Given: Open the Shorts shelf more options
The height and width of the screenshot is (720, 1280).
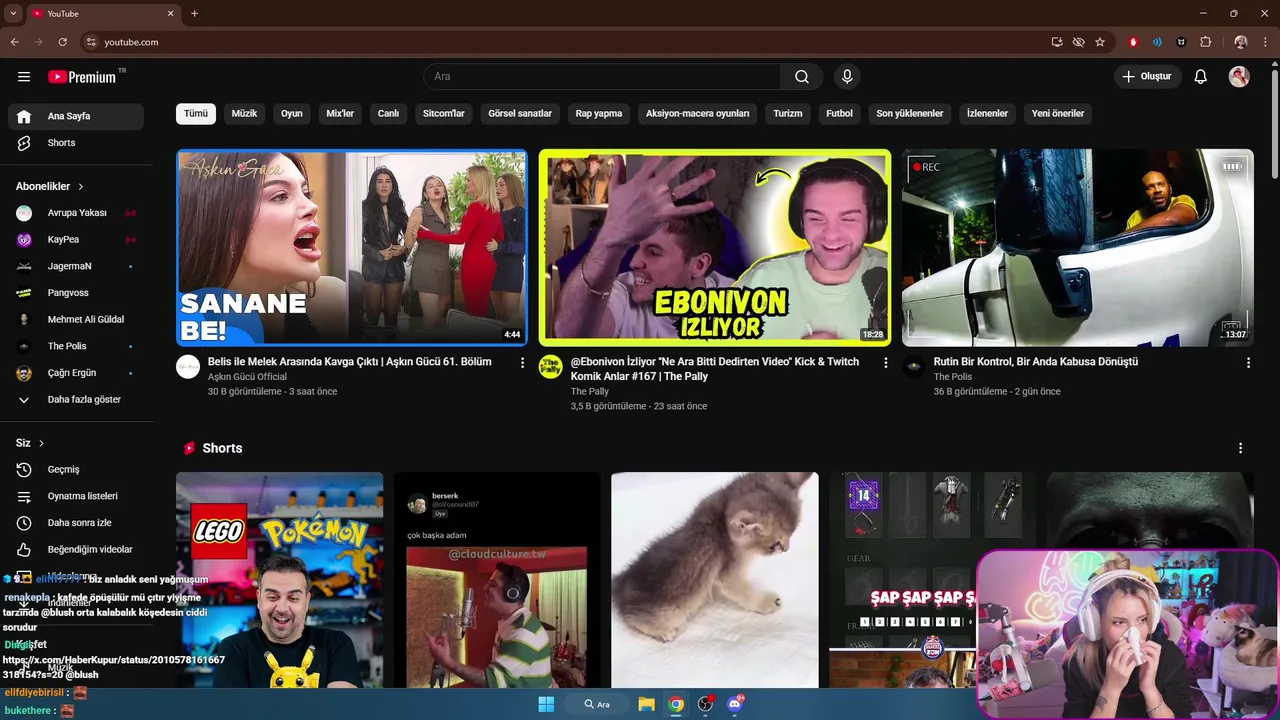Looking at the screenshot, I should click(x=1240, y=448).
